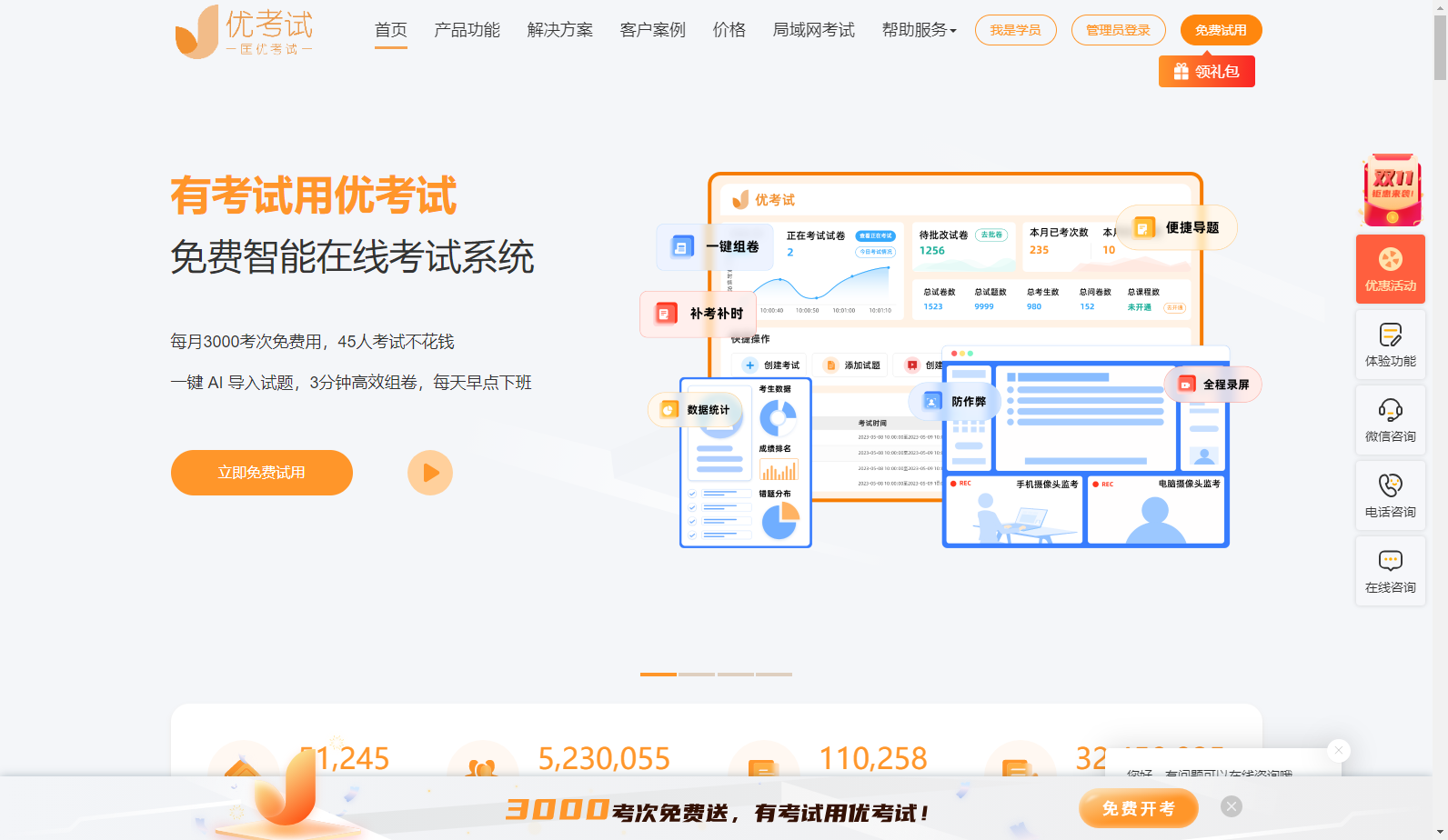Screen dimensions: 1448x840
Task: Go to 解决方案 menu item
Action: (559, 30)
